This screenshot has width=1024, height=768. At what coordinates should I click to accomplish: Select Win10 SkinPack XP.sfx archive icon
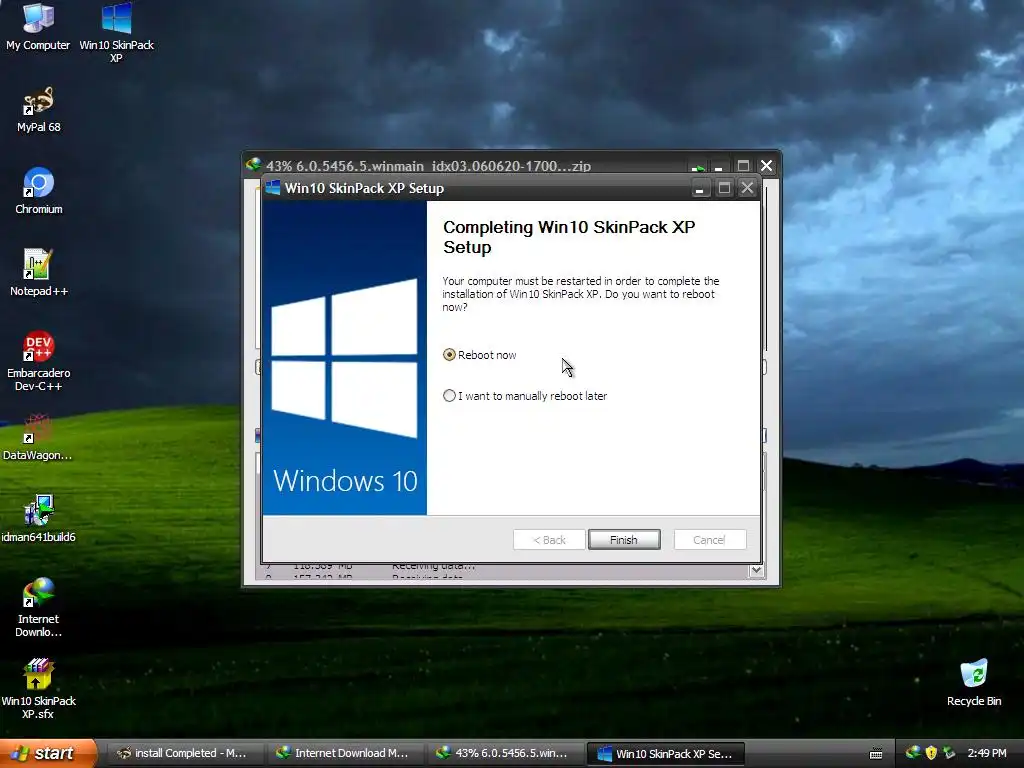[39, 690]
